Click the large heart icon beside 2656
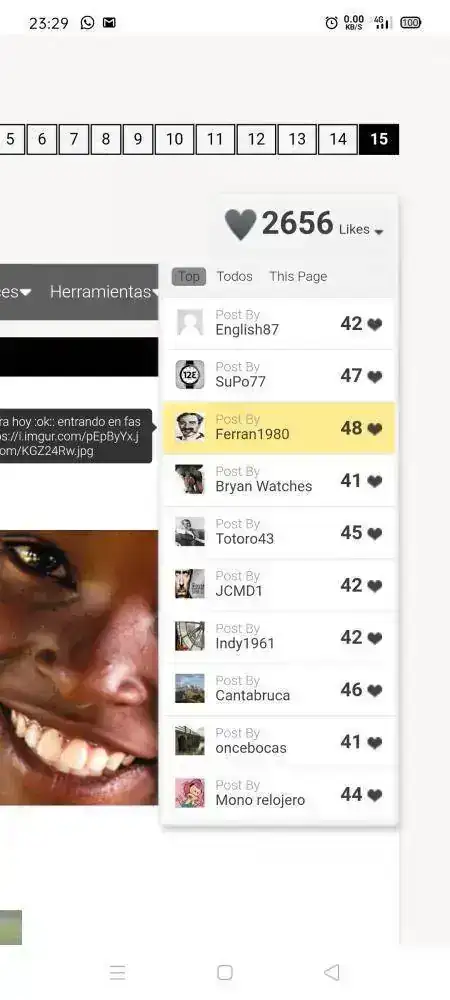450x1000 pixels. point(240,224)
